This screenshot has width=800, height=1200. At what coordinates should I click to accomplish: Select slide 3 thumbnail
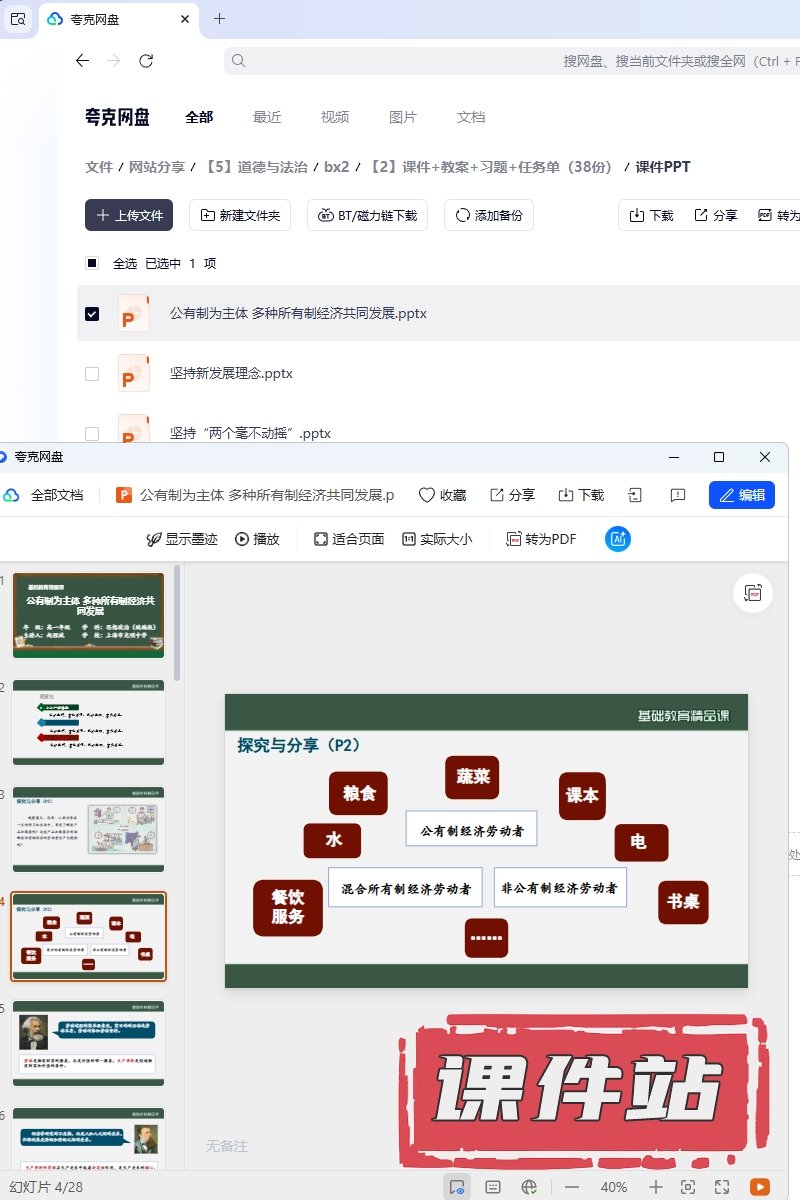pyautogui.click(x=89, y=829)
